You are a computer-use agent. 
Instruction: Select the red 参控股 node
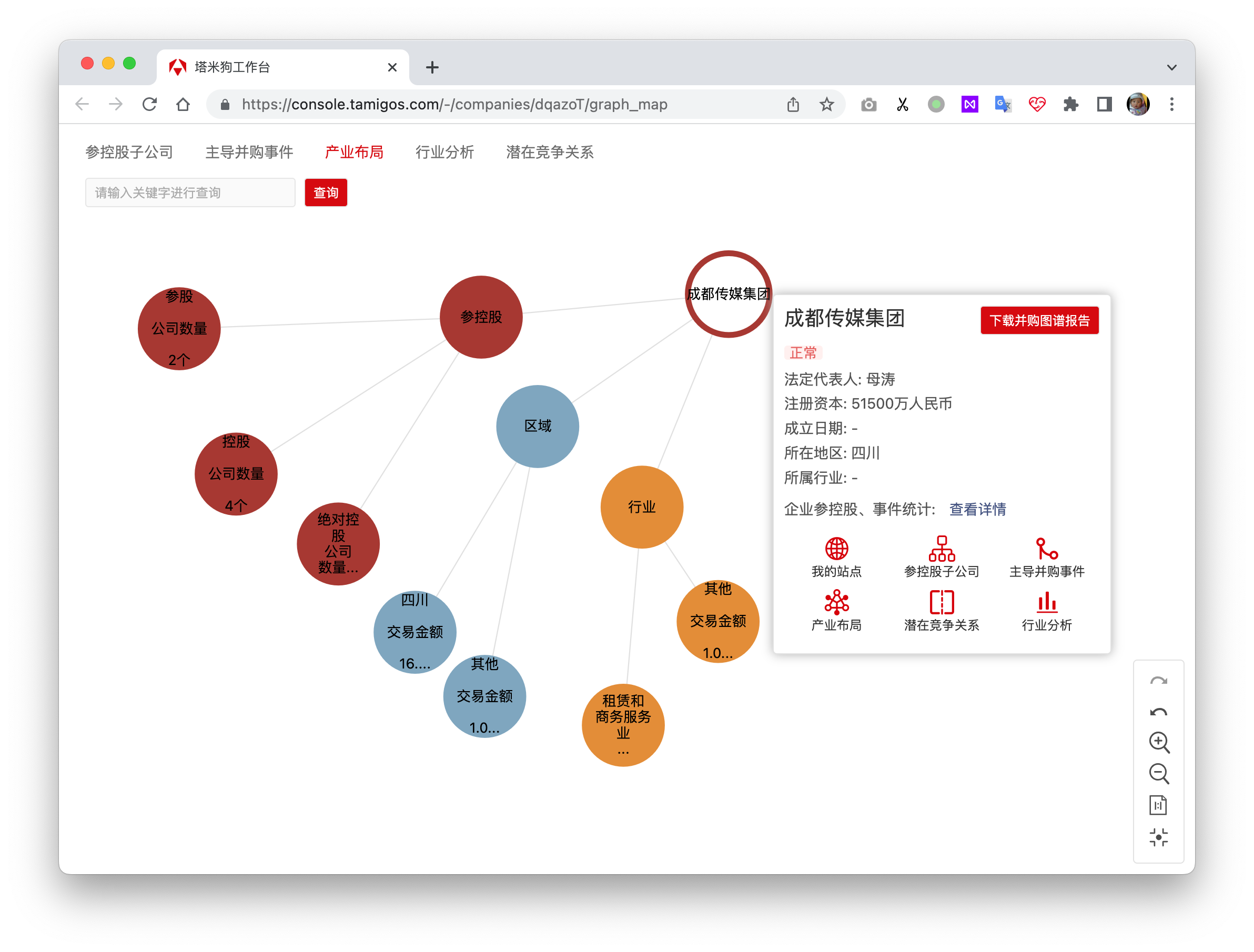pos(481,317)
